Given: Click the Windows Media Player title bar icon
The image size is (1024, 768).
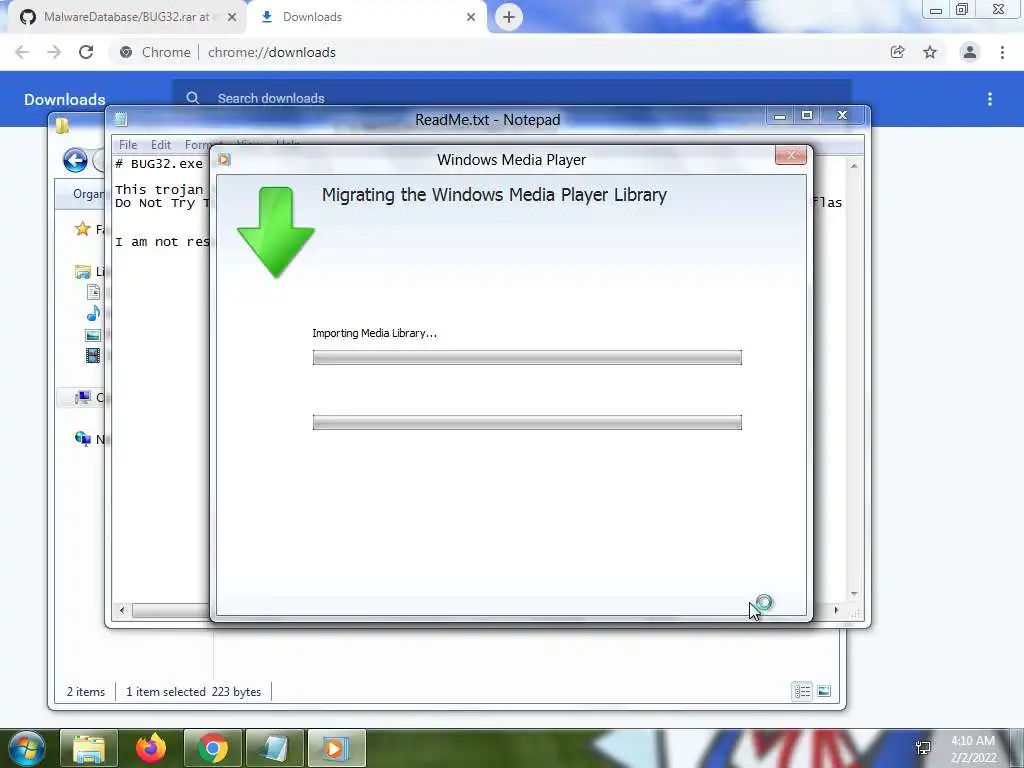Looking at the screenshot, I should click(224, 159).
